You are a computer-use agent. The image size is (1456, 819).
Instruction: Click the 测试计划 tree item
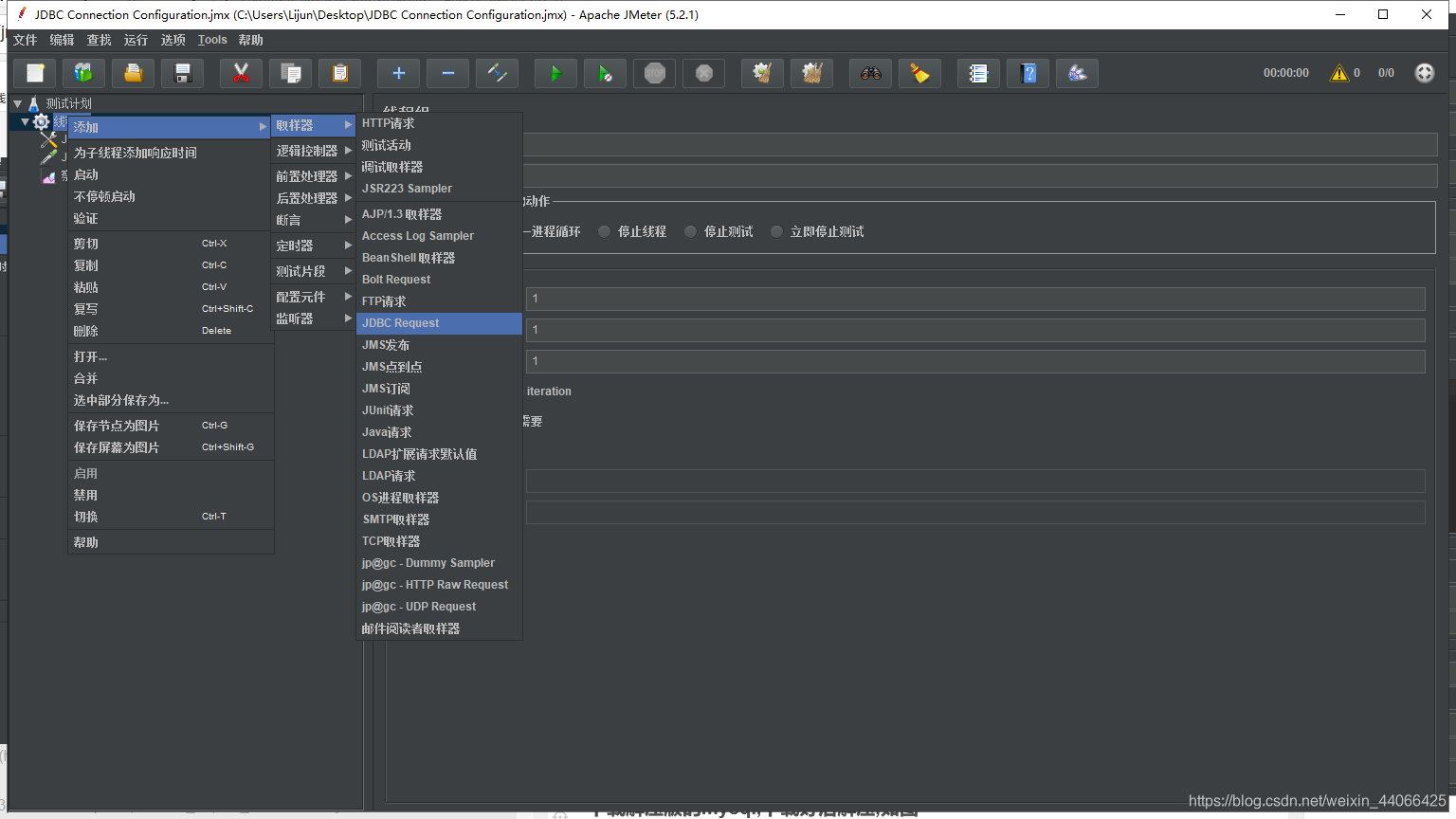[68, 103]
